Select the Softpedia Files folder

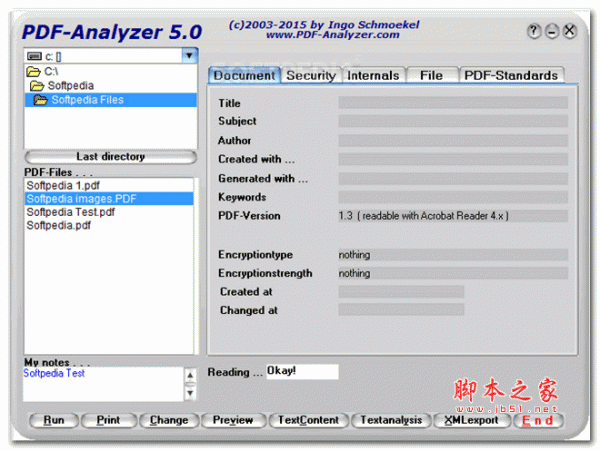coord(111,100)
